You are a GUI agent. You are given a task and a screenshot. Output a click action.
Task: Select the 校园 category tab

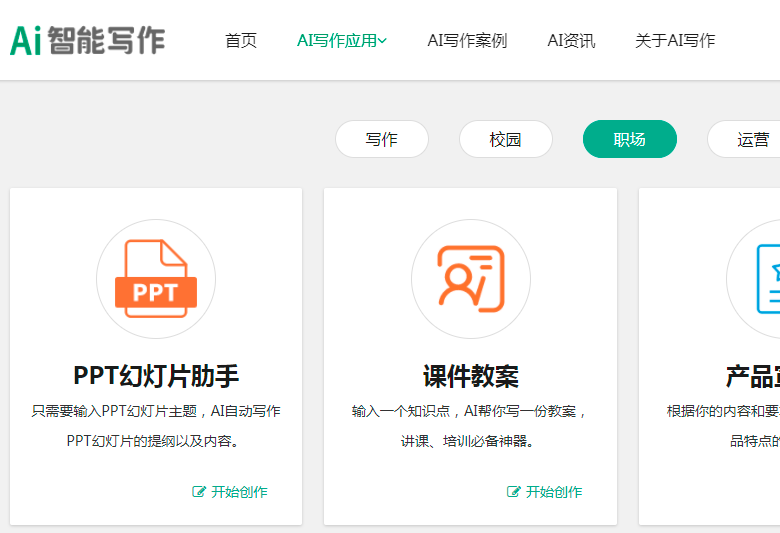pyautogui.click(x=506, y=139)
